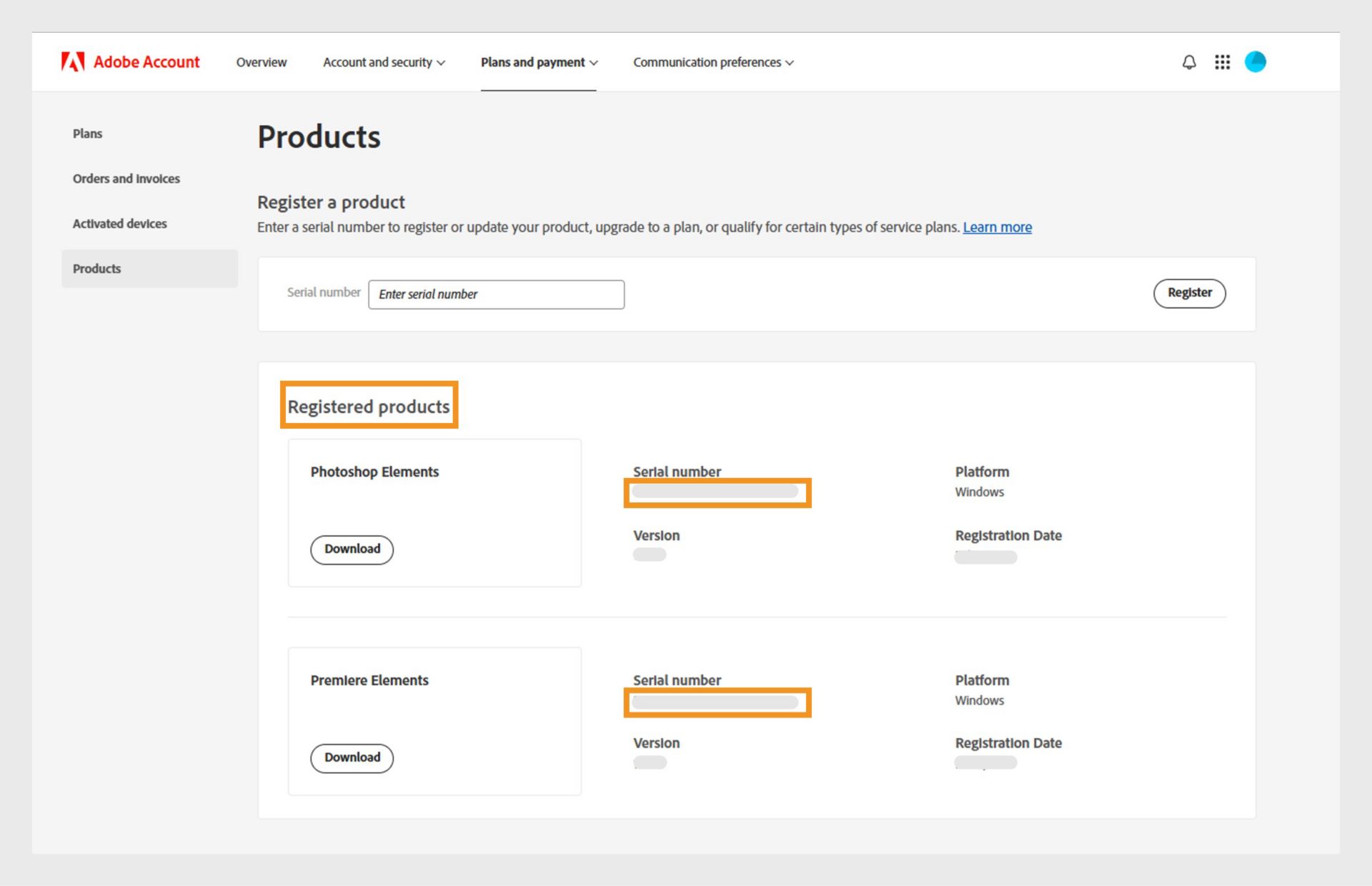Open Orders and invoices section
The image size is (1372, 886).
126,179
